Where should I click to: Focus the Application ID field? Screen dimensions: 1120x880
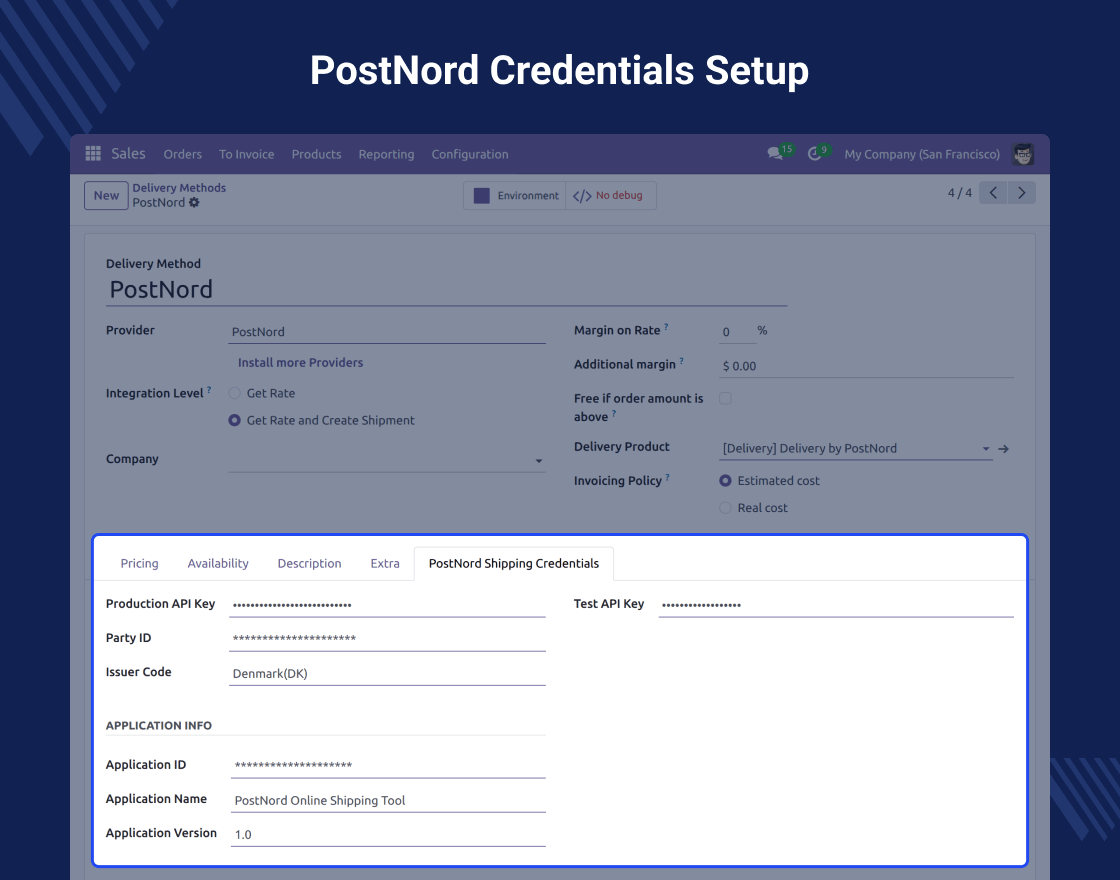click(388, 765)
